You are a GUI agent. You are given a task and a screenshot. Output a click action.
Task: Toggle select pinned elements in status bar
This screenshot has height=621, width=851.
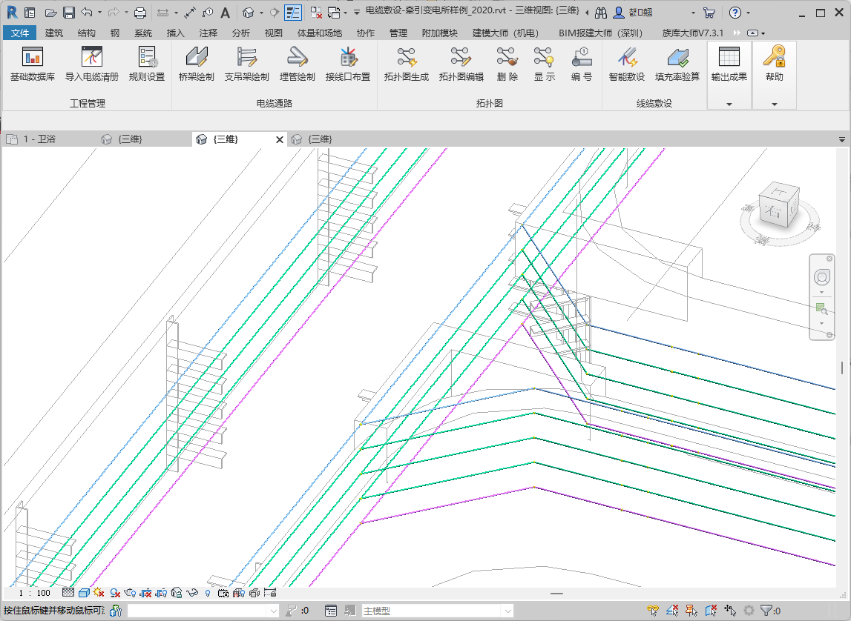(x=692, y=610)
